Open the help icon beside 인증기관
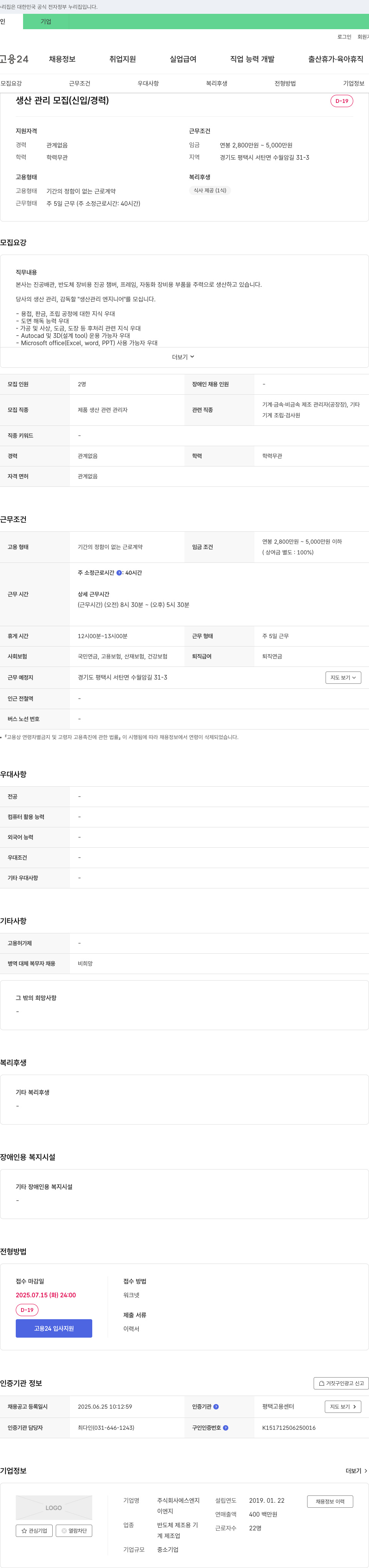The height and width of the screenshot is (1568, 369). [216, 1407]
